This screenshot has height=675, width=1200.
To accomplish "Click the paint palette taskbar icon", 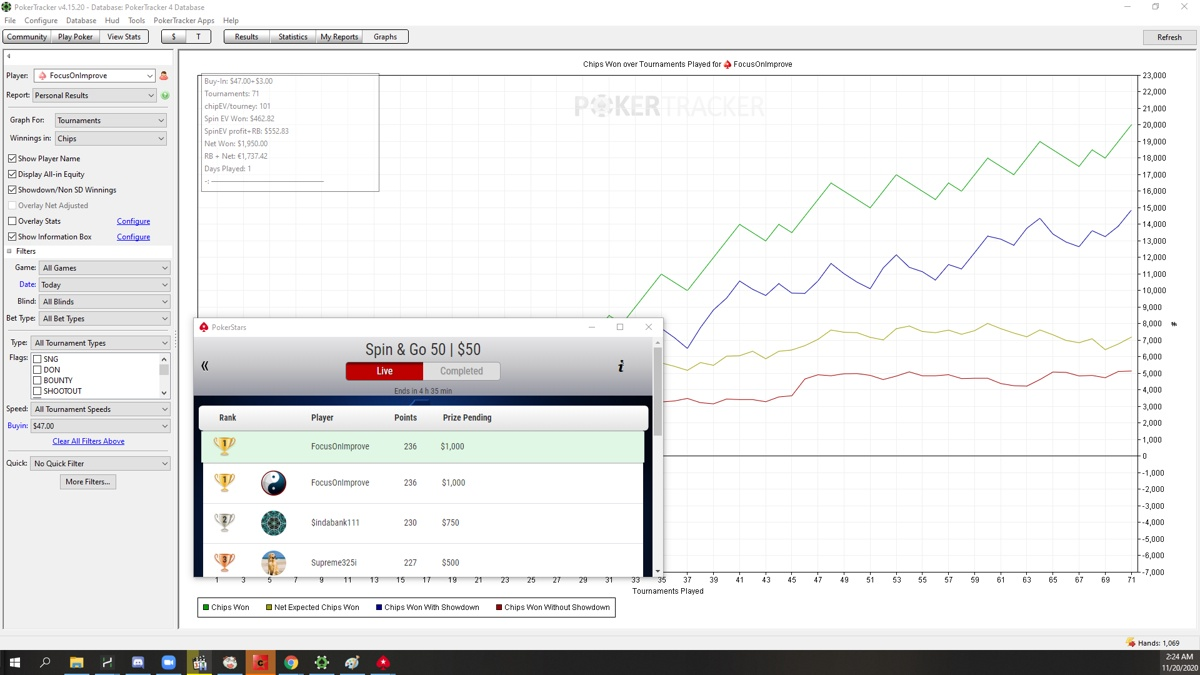I will pyautogui.click(x=352, y=662).
